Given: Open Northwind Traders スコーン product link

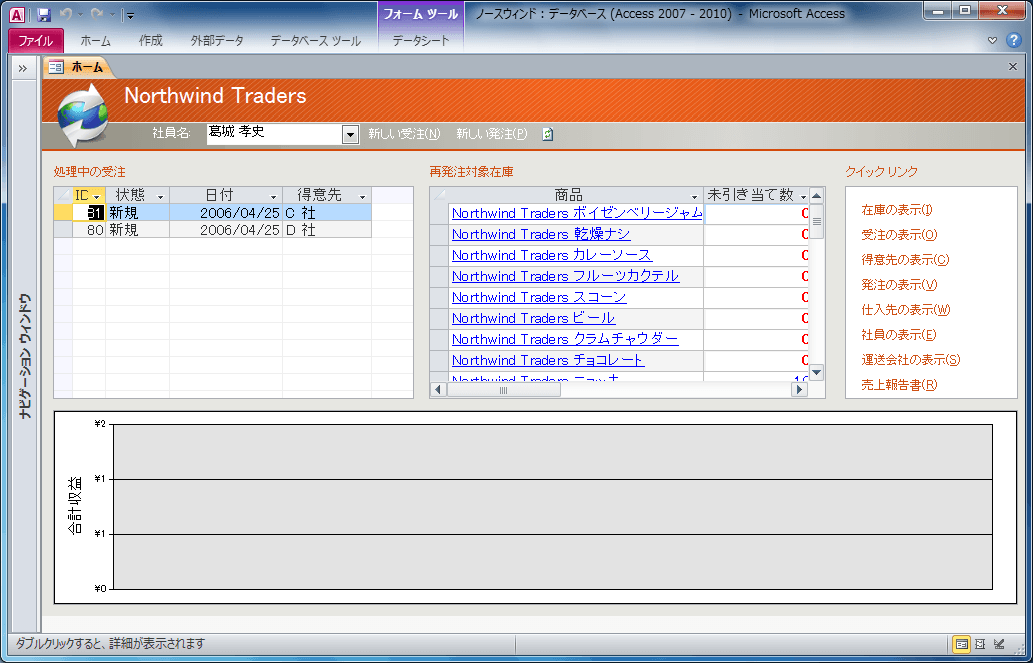Looking at the screenshot, I should 539,297.
